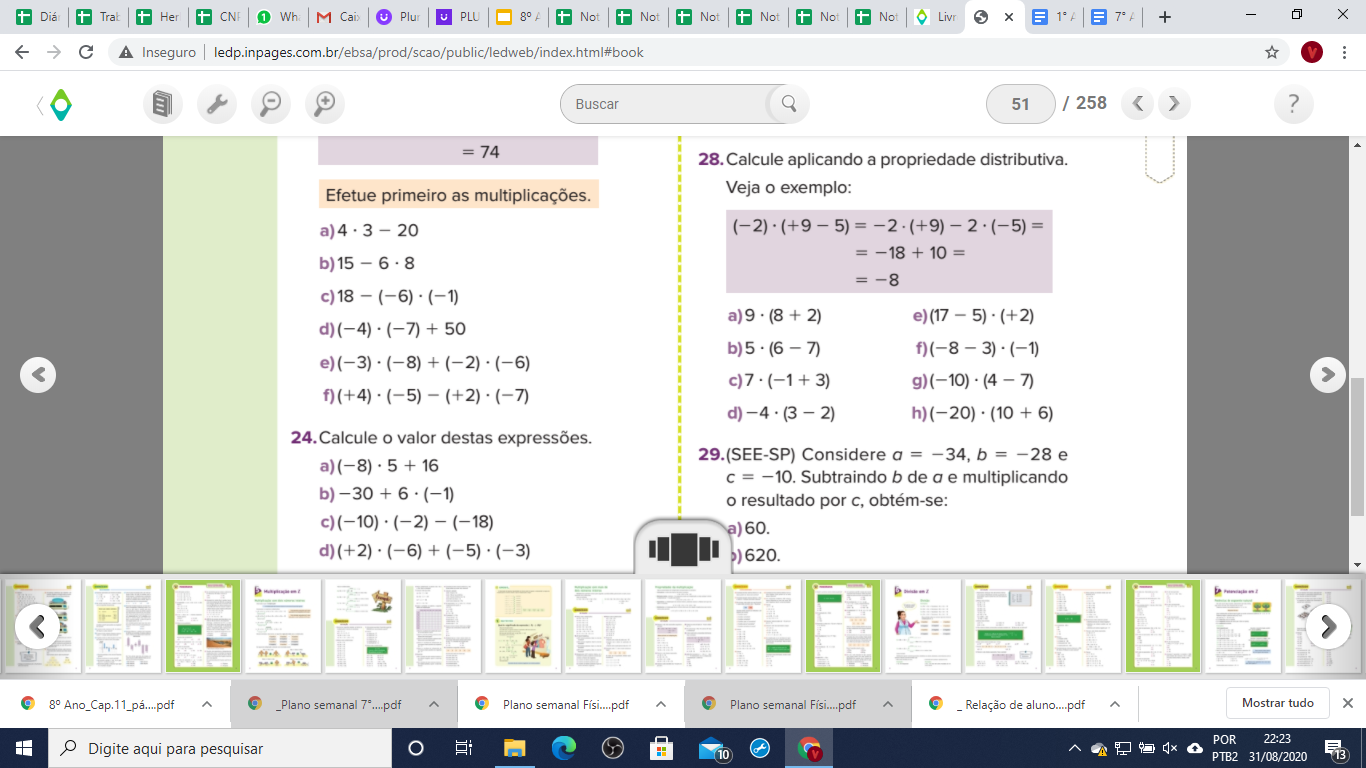Switch to the Diár browser tab
The height and width of the screenshot is (768, 1366).
[37, 17]
